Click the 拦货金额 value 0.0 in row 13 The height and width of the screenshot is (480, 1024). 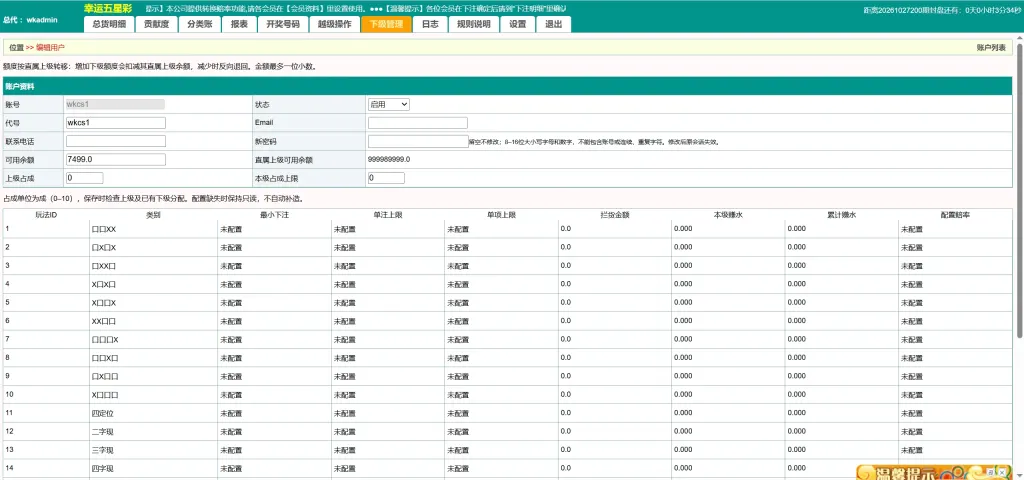tap(566, 450)
